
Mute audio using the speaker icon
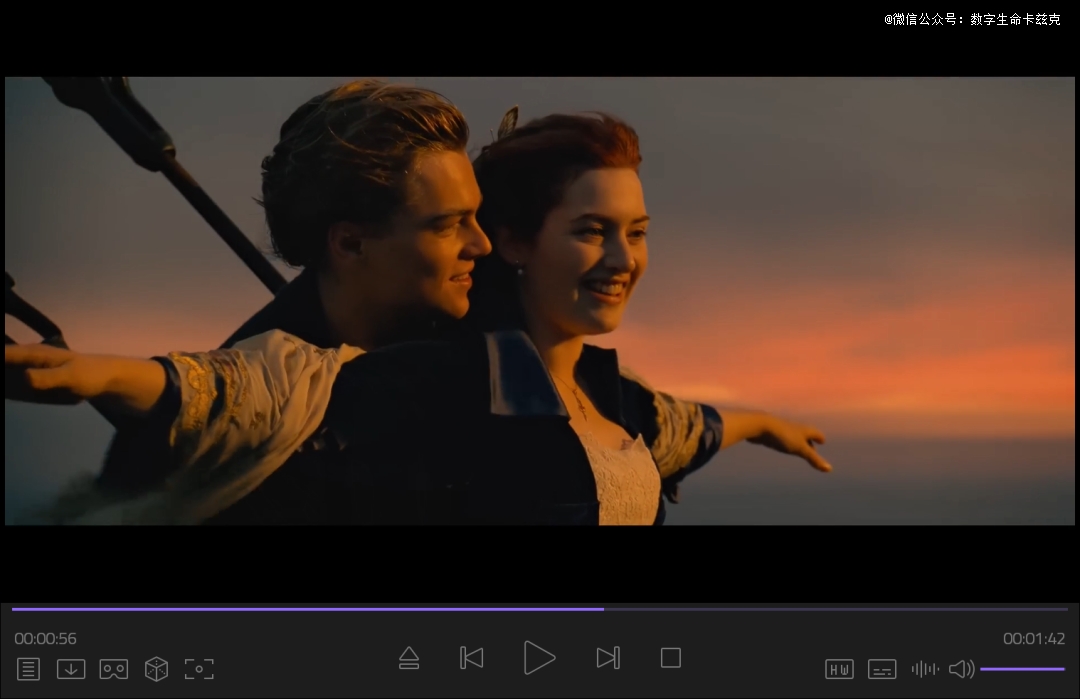(960, 669)
